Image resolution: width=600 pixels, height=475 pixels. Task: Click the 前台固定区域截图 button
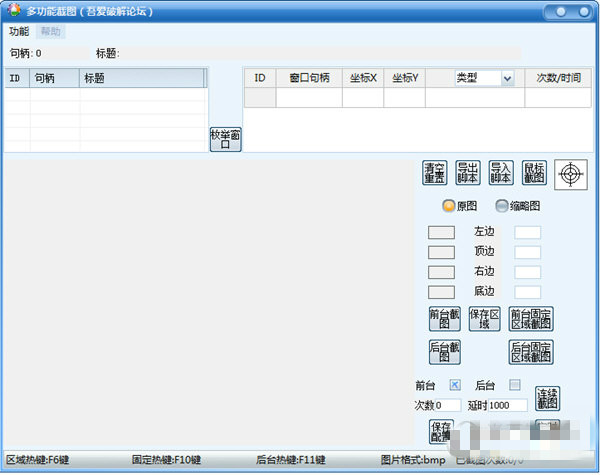tap(531, 319)
